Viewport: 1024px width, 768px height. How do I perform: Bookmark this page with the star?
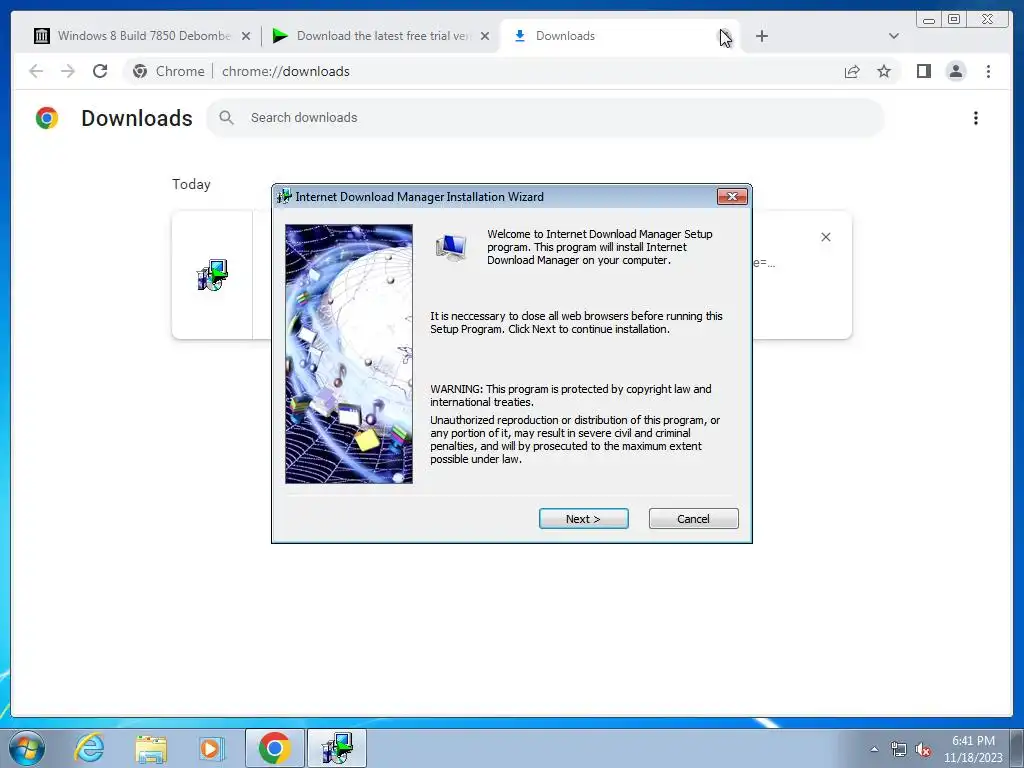tap(884, 71)
